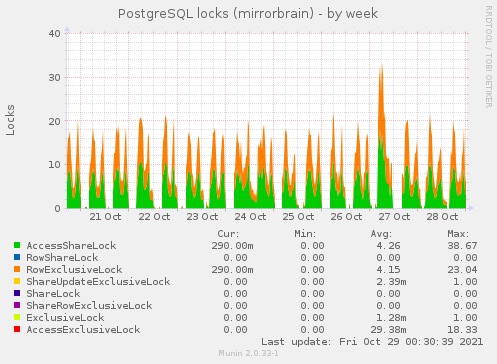The width and height of the screenshot is (497, 364).
Task: Select the RowShareLock legend label
Action: pyautogui.click(x=62, y=258)
